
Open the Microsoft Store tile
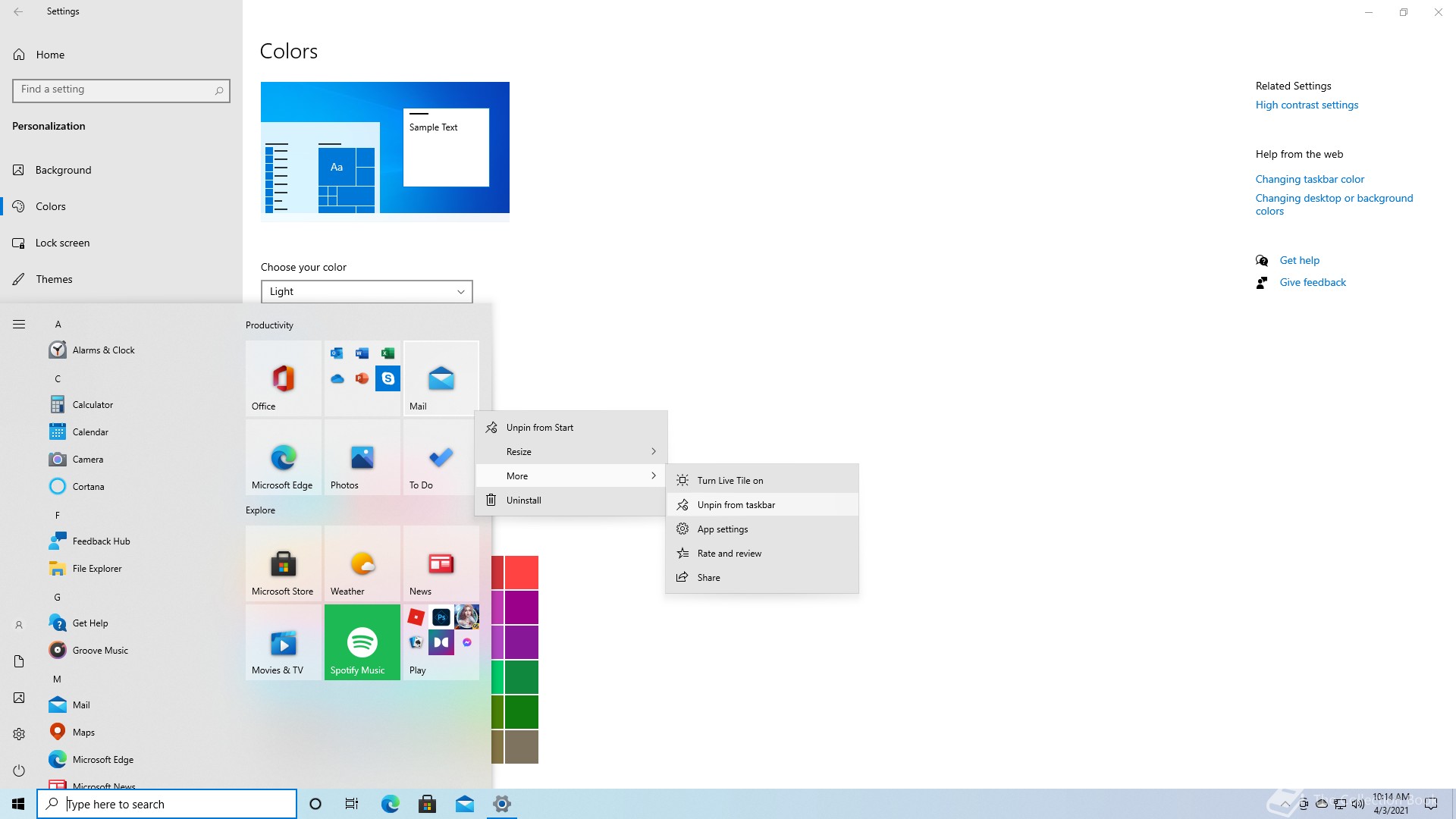(x=284, y=563)
